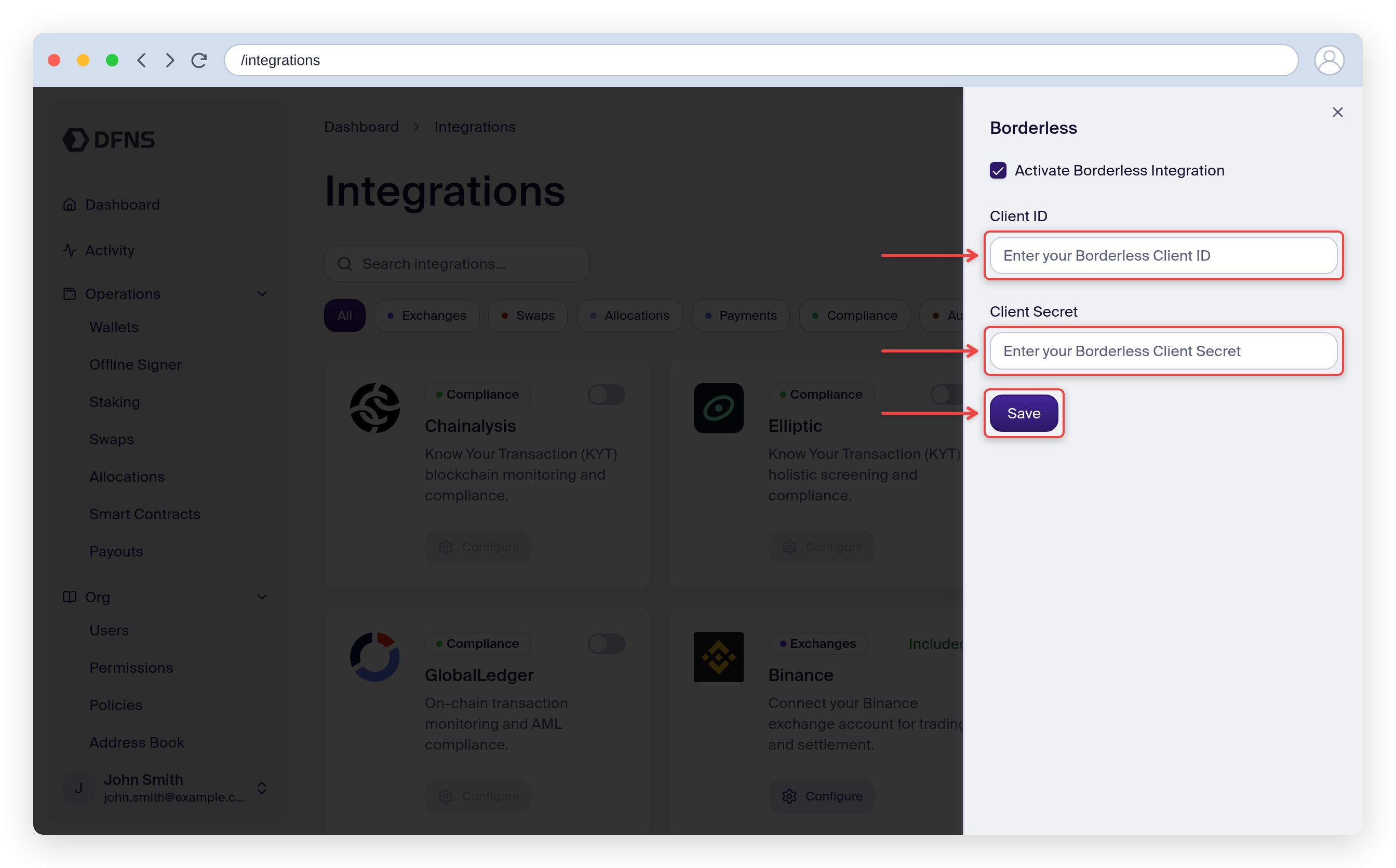Image resolution: width=1396 pixels, height=868 pixels.
Task: Click the Chainalysis logo
Action: tap(375, 408)
